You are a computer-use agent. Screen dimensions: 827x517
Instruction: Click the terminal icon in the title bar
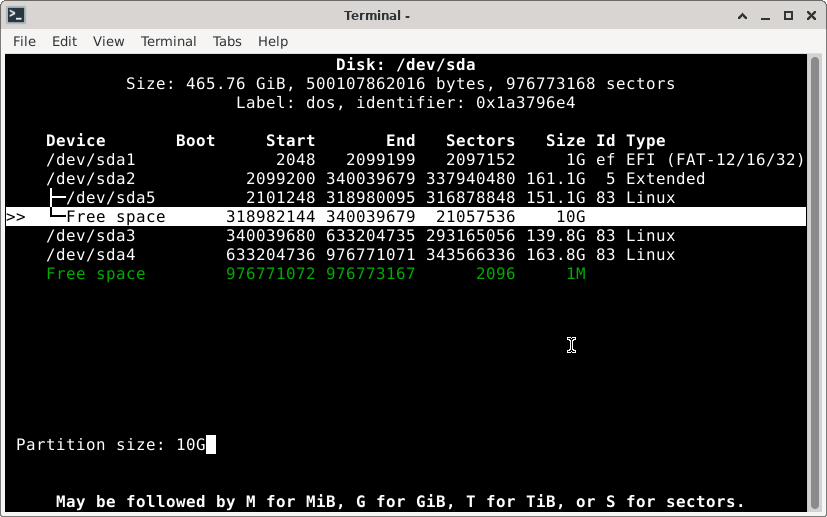coord(15,15)
